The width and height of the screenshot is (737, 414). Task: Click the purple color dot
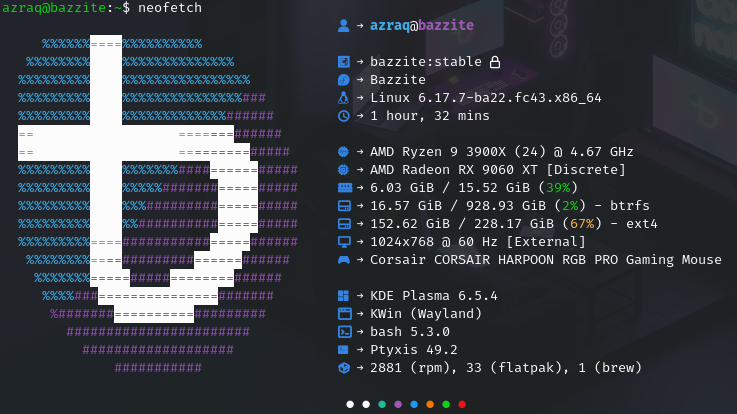point(398,404)
